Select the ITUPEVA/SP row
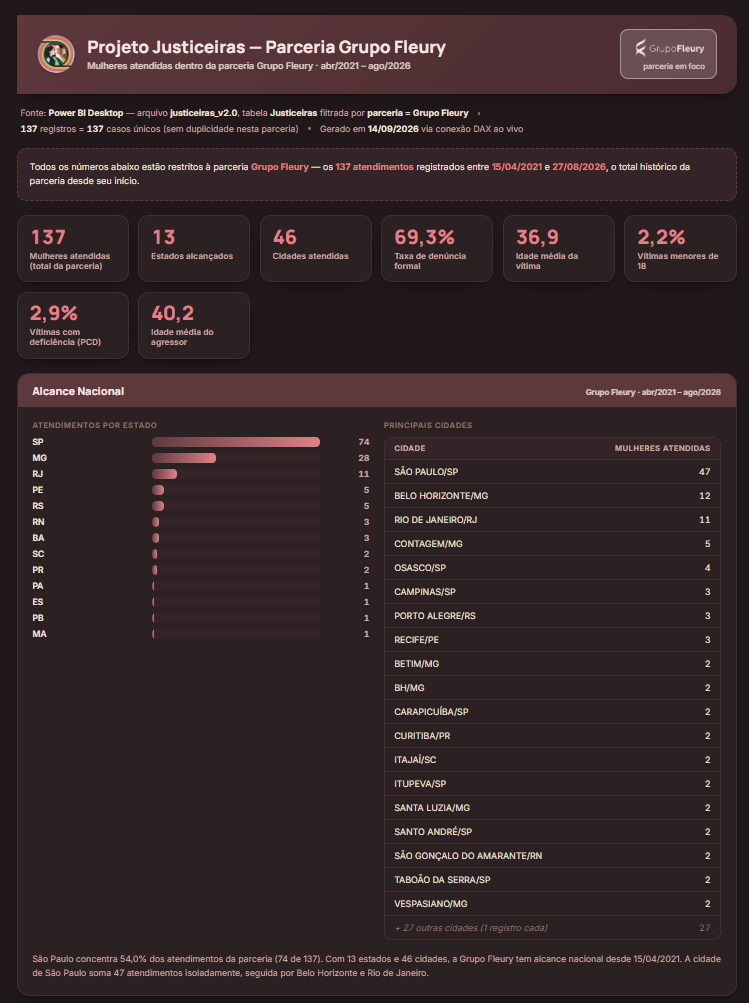749x1003 pixels. 552,784
